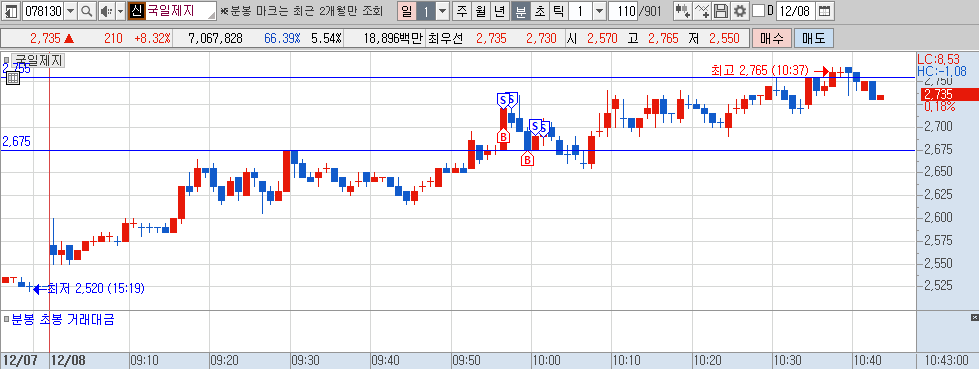979x369 pixels.
Task: Select the tick (틱) chart tab
Action: pyautogui.click(x=558, y=11)
